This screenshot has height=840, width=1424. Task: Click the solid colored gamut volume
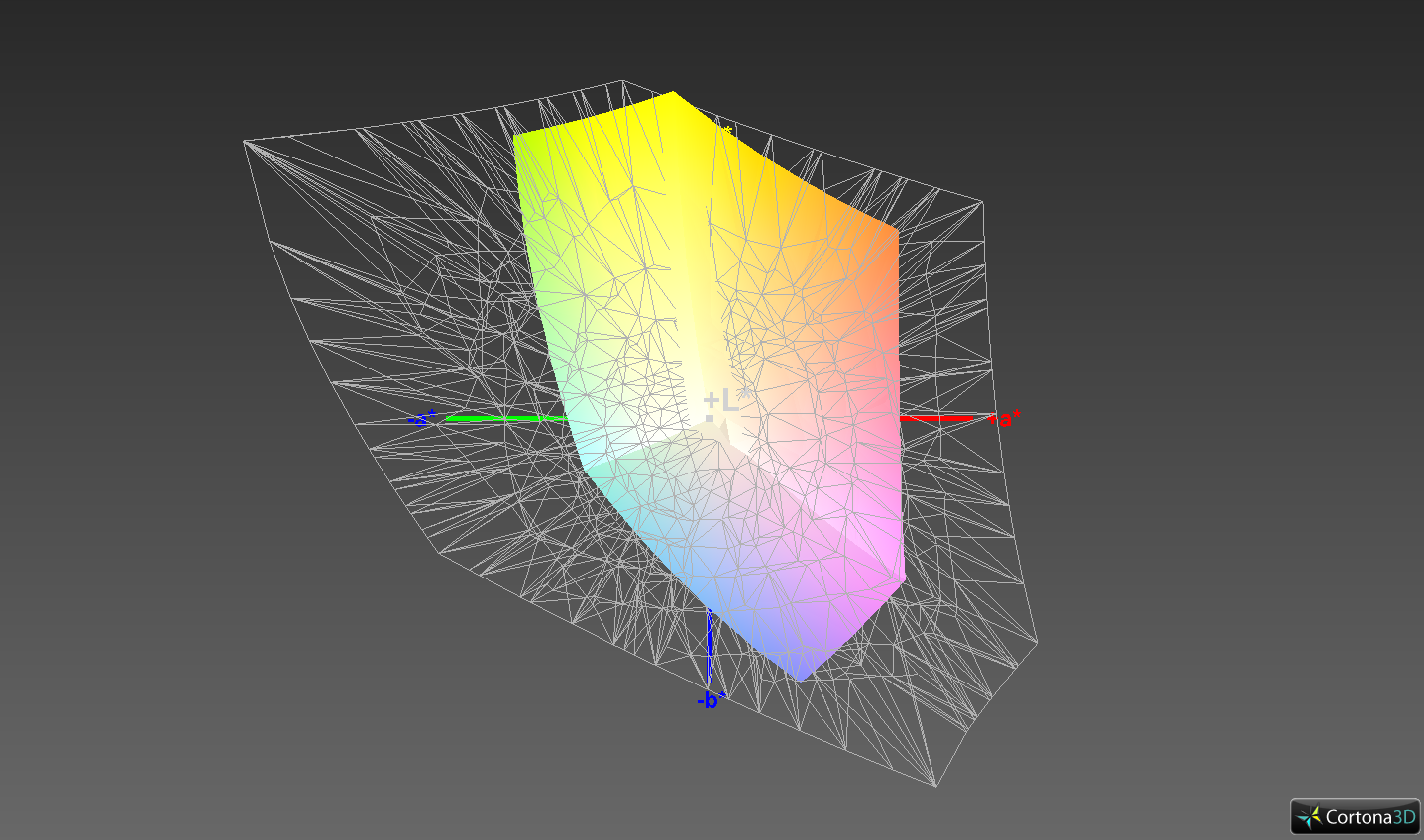[x=709, y=386]
